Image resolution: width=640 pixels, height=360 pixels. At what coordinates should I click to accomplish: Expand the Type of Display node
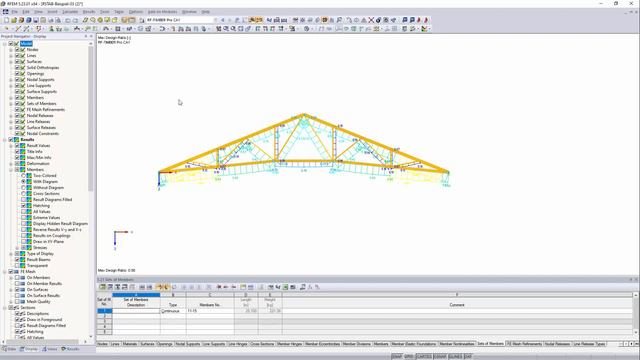(11, 254)
